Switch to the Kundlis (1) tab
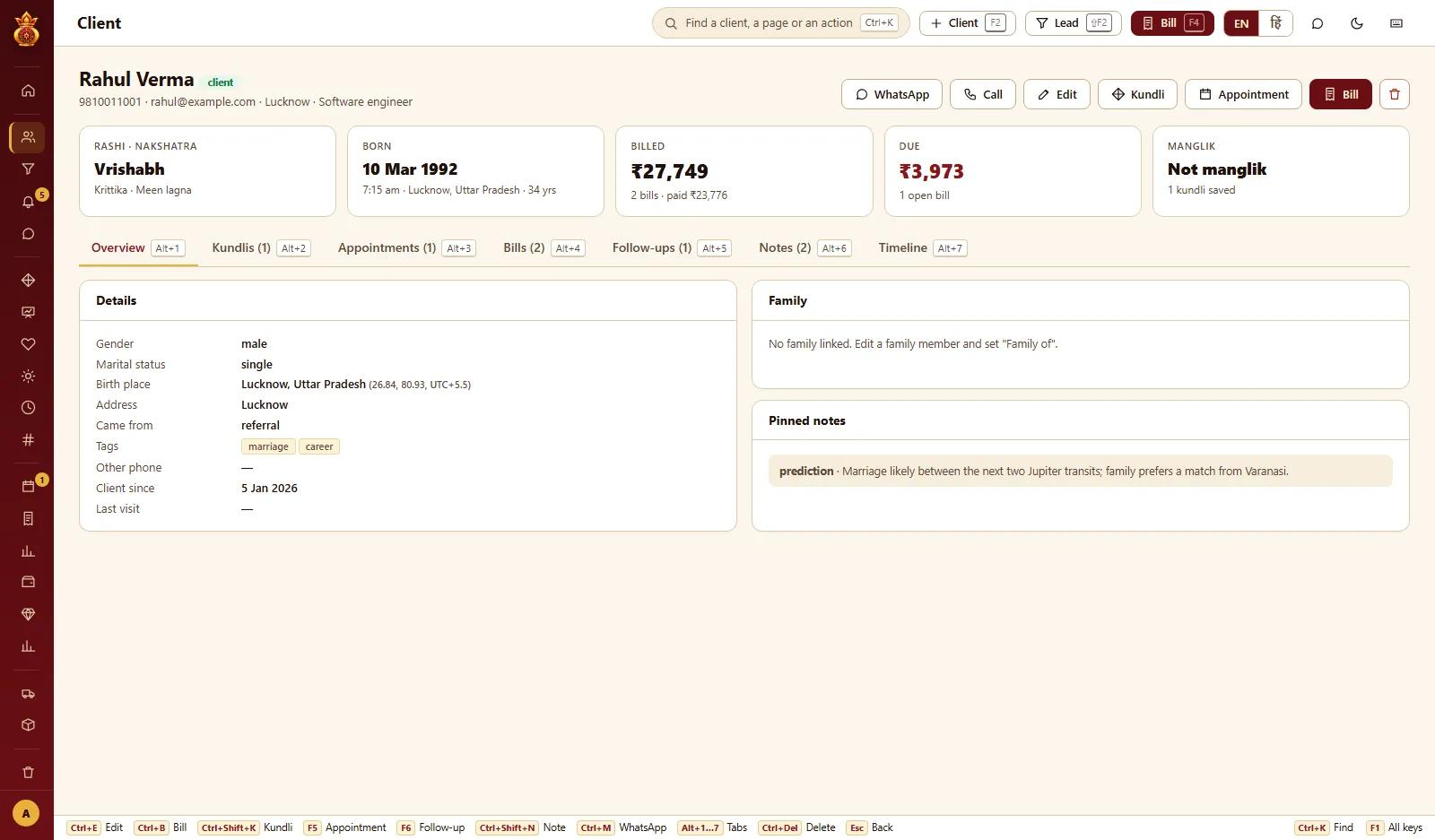The height and width of the screenshot is (840, 1435). [261, 248]
